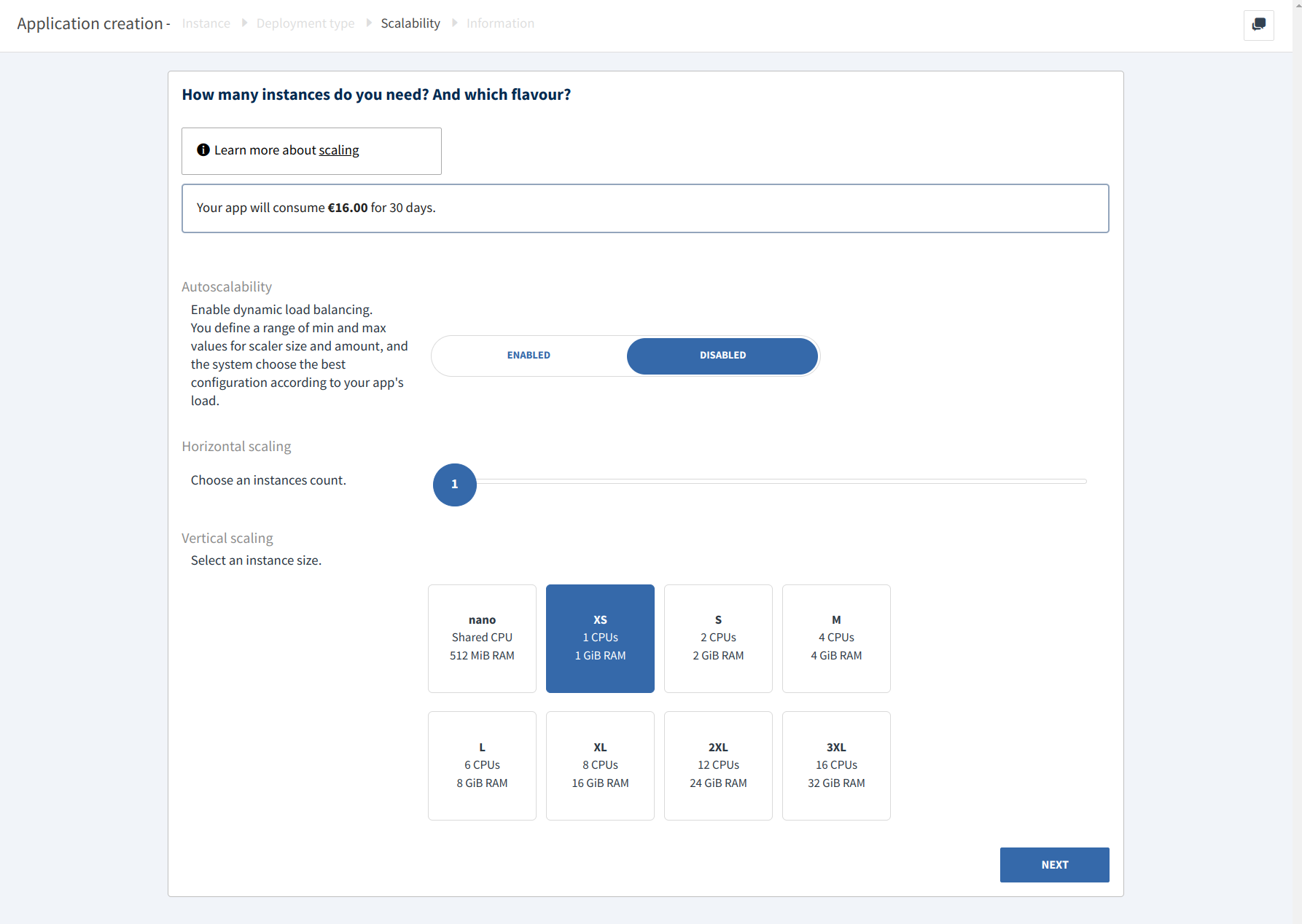The height and width of the screenshot is (924, 1302).
Task: Pick the L instance flavour
Action: point(481,765)
